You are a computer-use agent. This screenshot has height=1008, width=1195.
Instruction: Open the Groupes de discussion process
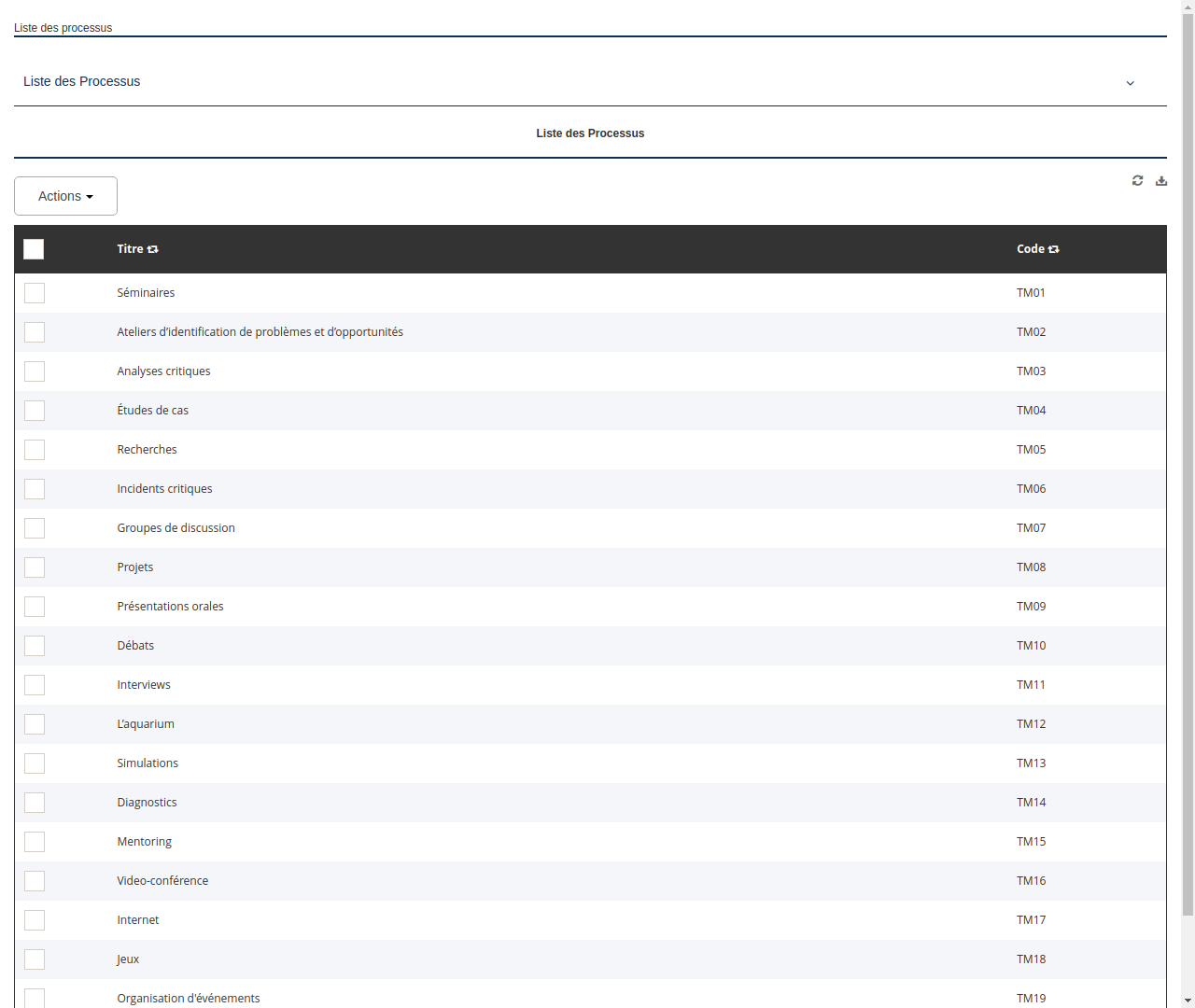pyautogui.click(x=176, y=527)
